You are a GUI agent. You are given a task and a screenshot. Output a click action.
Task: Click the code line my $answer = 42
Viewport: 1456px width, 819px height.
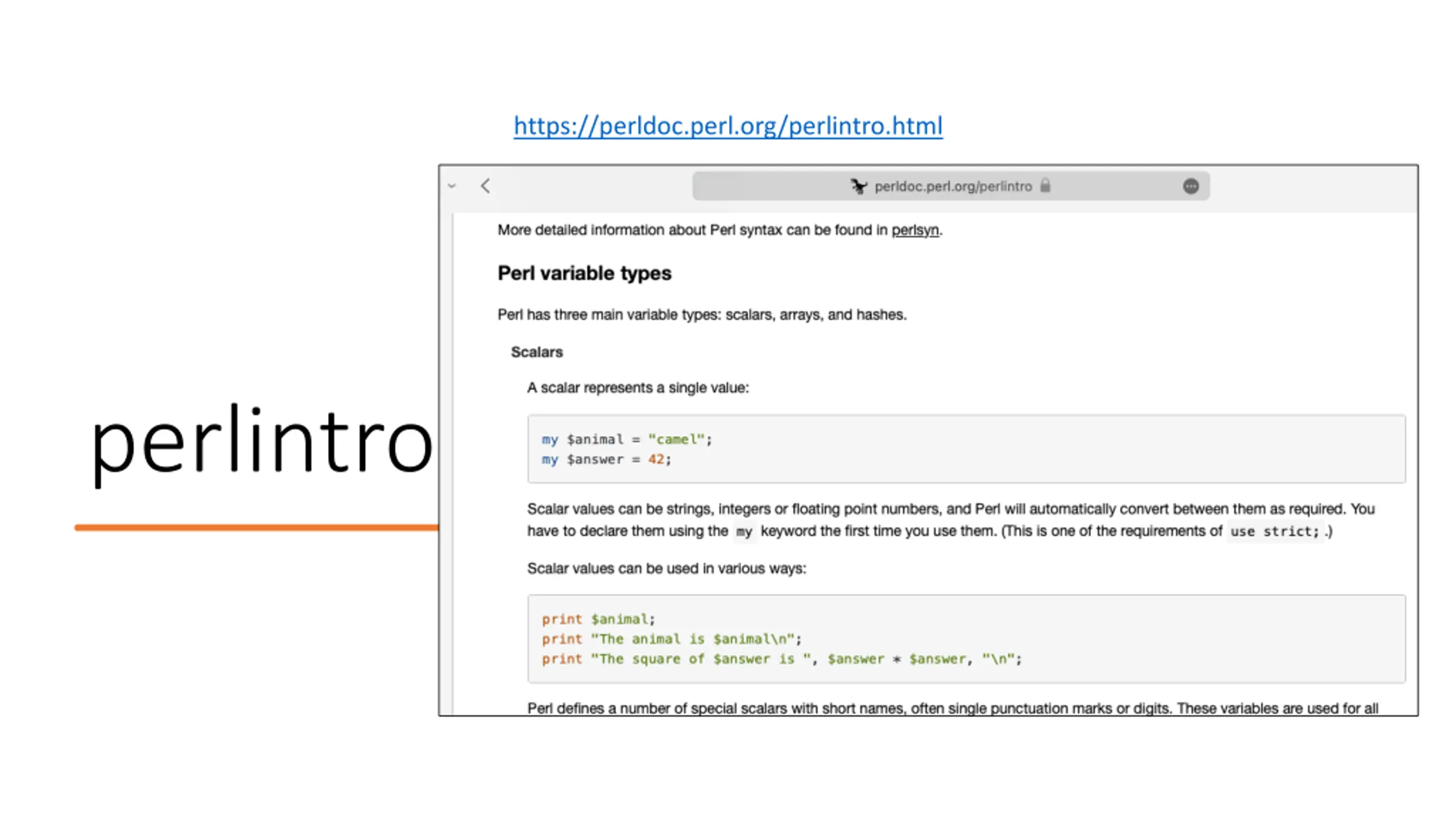(x=606, y=460)
